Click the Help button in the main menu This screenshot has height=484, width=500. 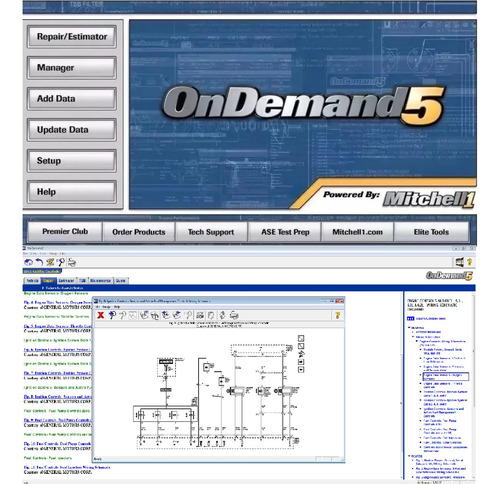coord(72,192)
